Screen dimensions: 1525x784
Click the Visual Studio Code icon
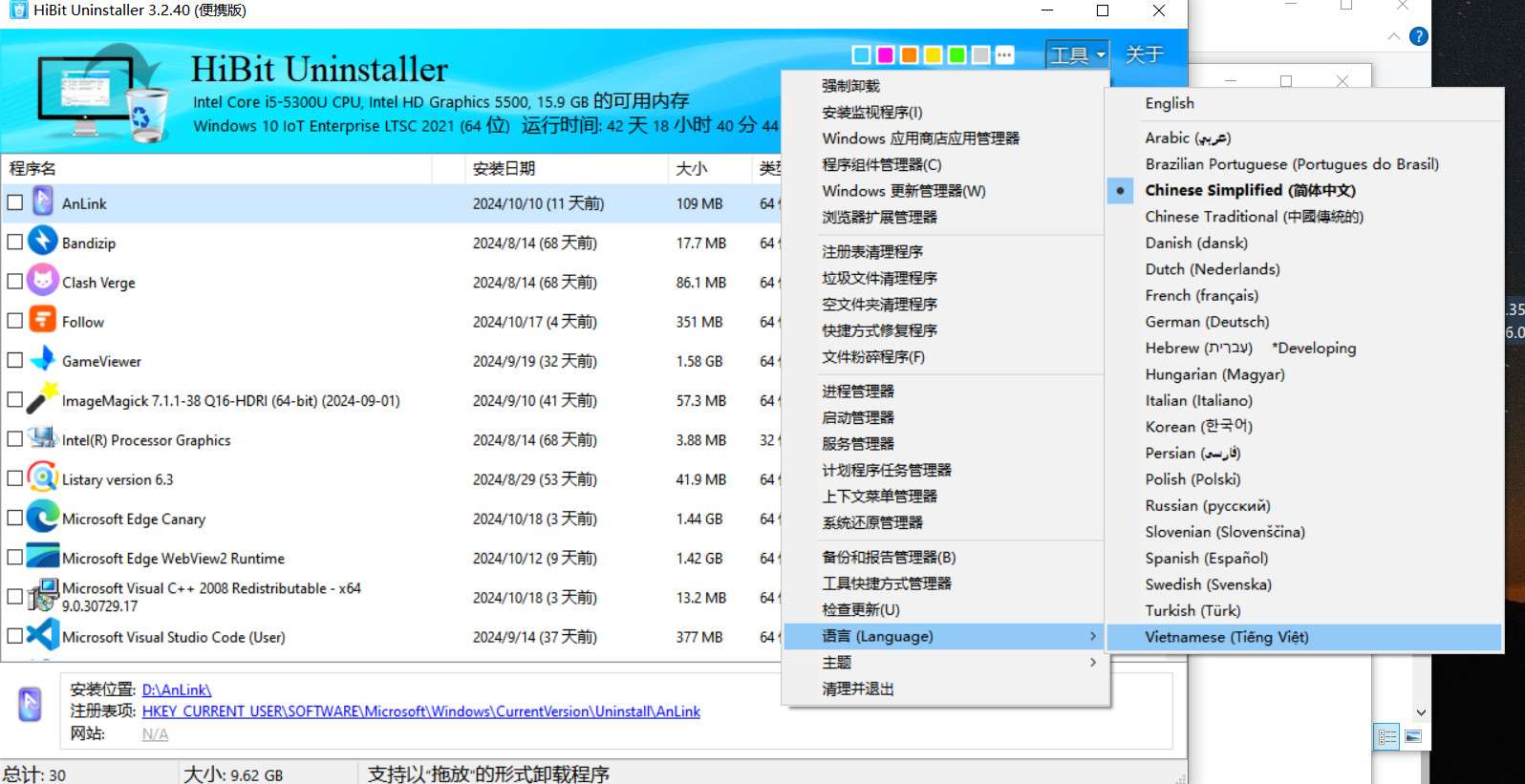tap(43, 635)
